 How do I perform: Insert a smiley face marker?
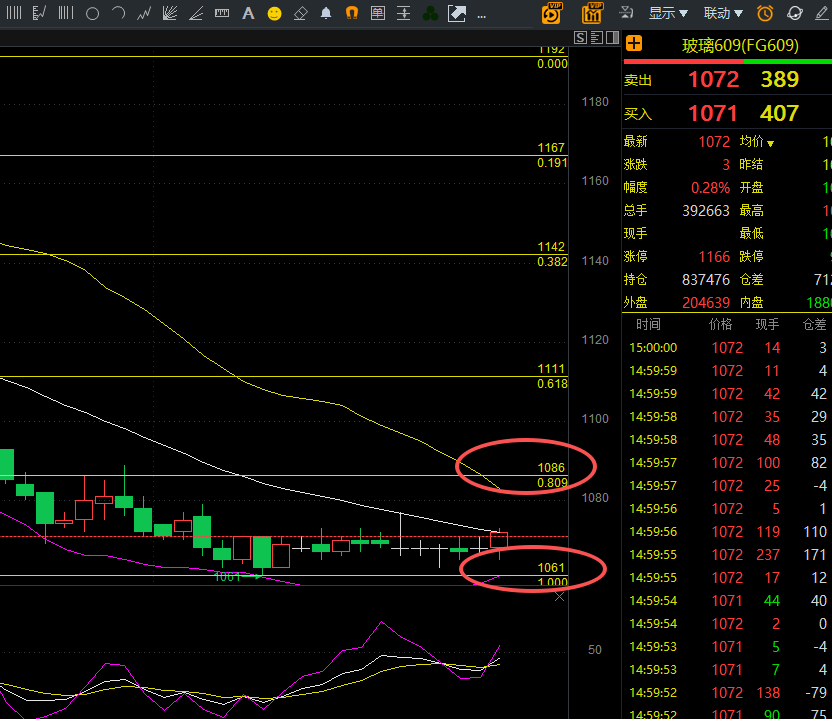[x=274, y=14]
